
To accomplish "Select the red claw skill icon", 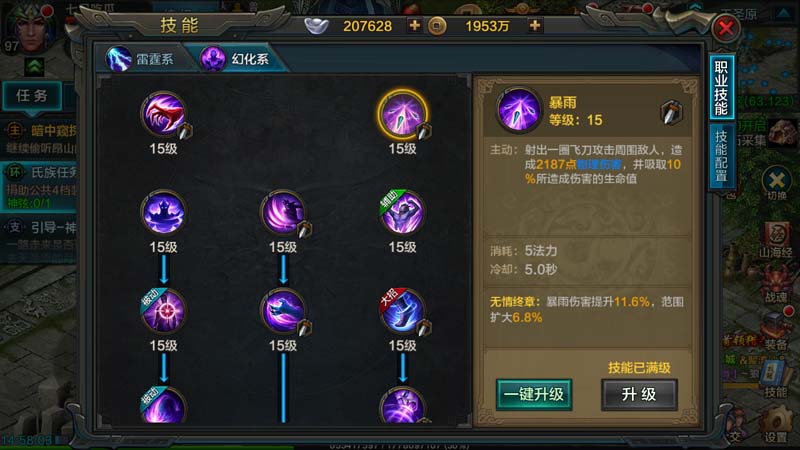I will coord(163,114).
